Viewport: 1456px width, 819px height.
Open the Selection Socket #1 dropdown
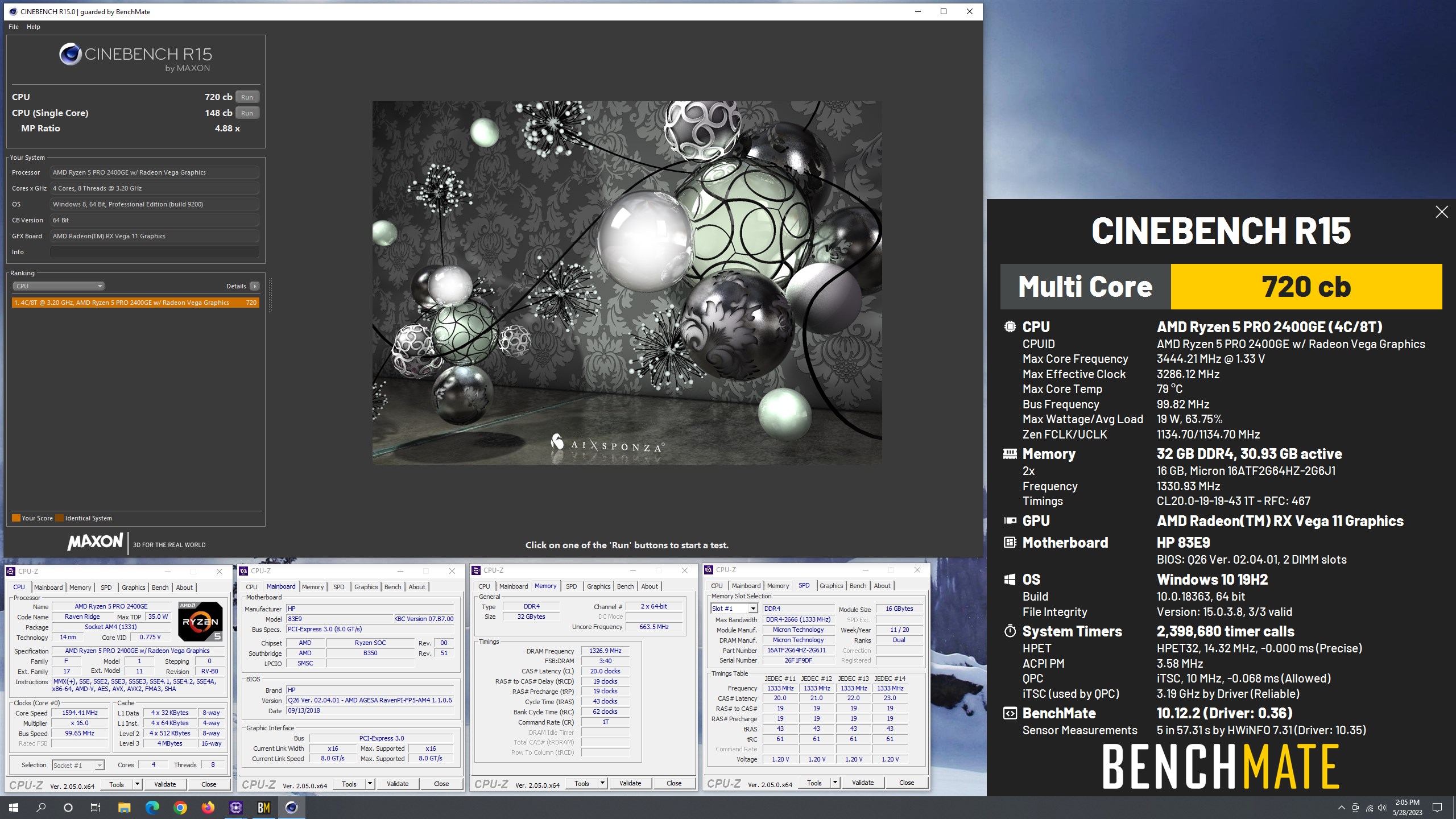coord(78,766)
